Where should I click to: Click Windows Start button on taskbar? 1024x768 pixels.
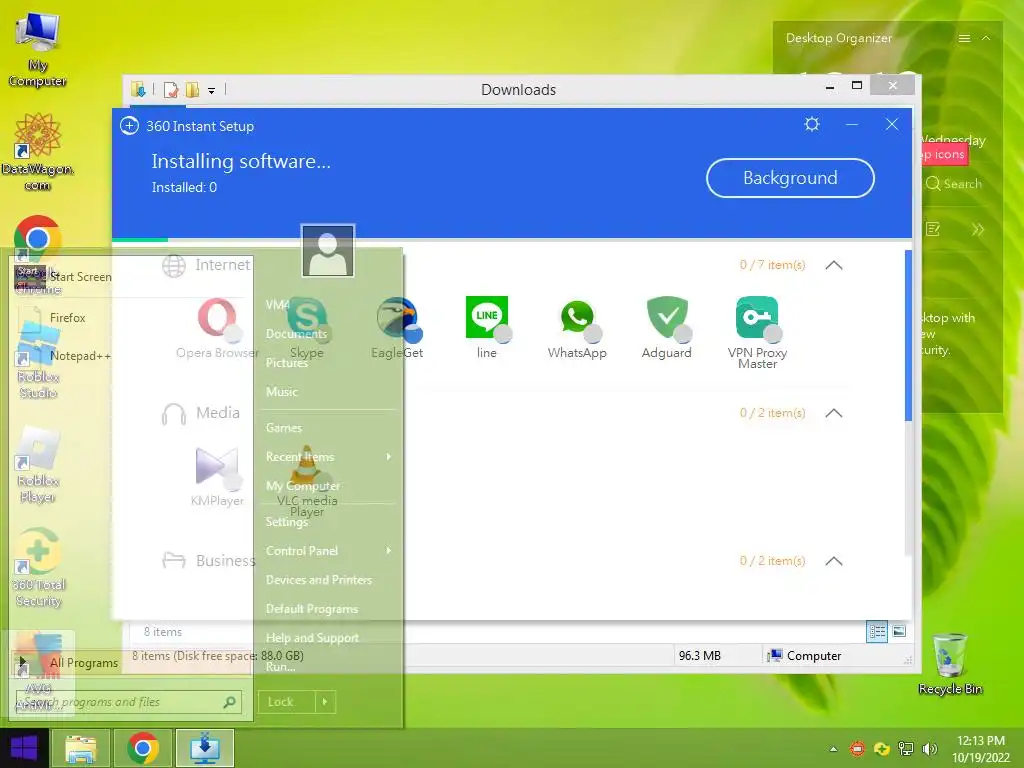click(24, 748)
